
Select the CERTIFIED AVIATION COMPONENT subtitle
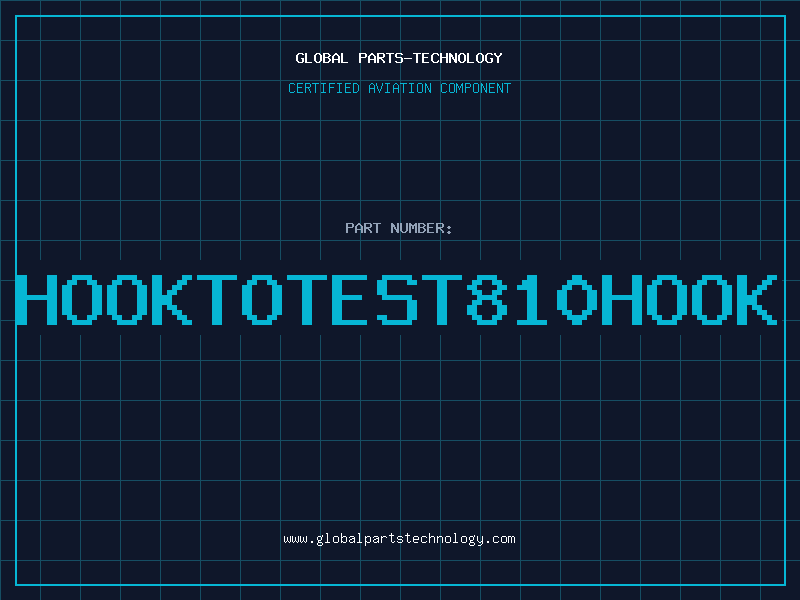tap(399, 88)
